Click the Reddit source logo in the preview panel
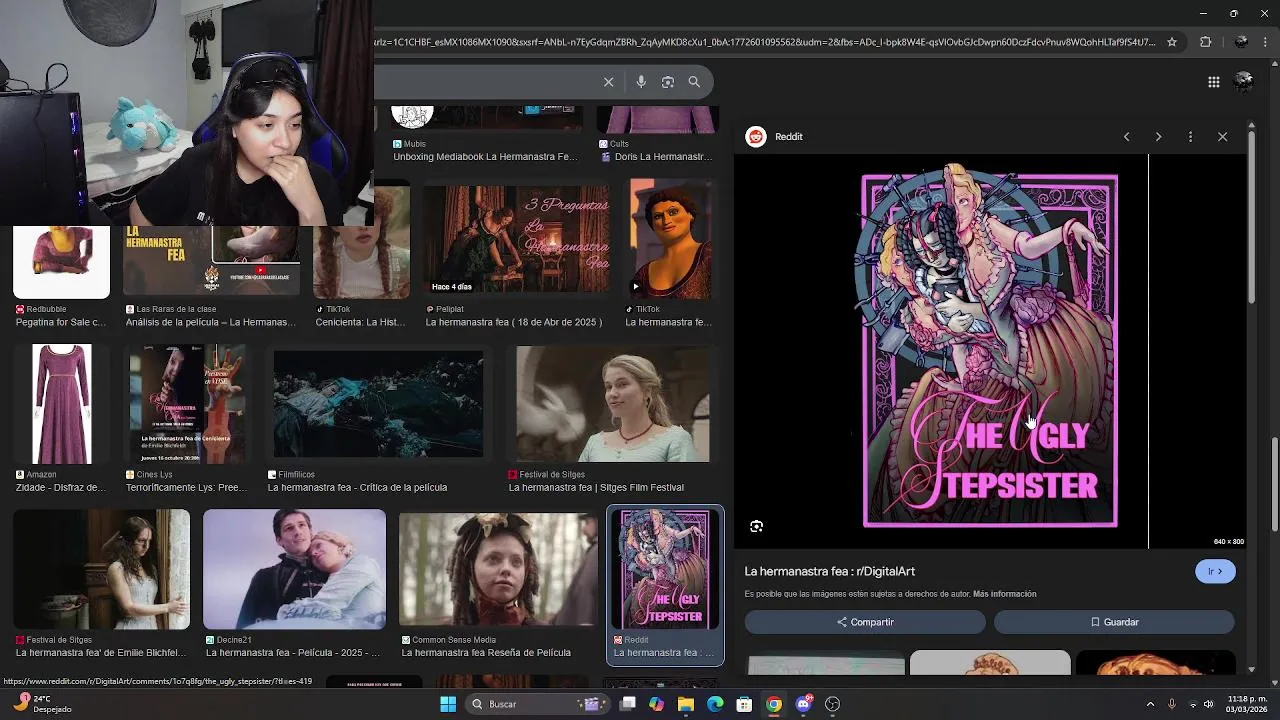Image resolution: width=1280 pixels, height=720 pixels. point(756,137)
